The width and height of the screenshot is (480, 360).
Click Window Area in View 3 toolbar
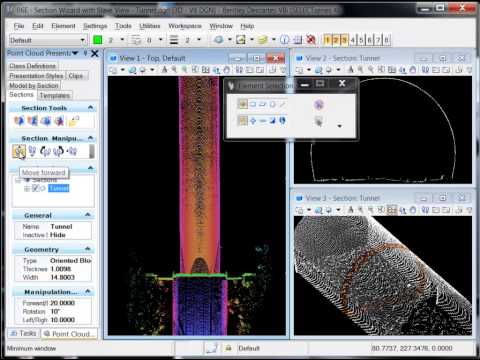tap(381, 210)
